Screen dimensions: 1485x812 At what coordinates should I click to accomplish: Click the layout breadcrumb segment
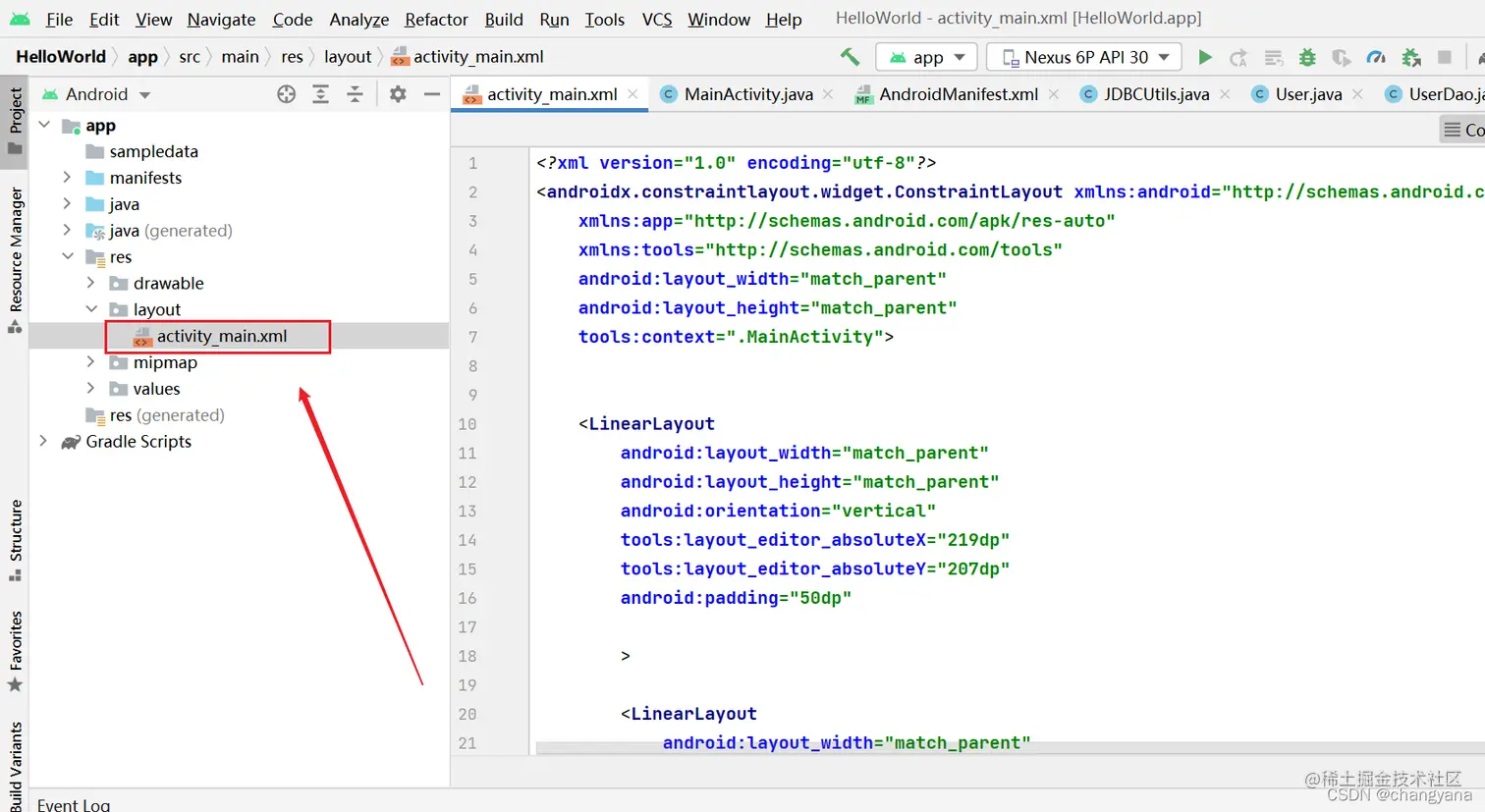[x=348, y=57]
